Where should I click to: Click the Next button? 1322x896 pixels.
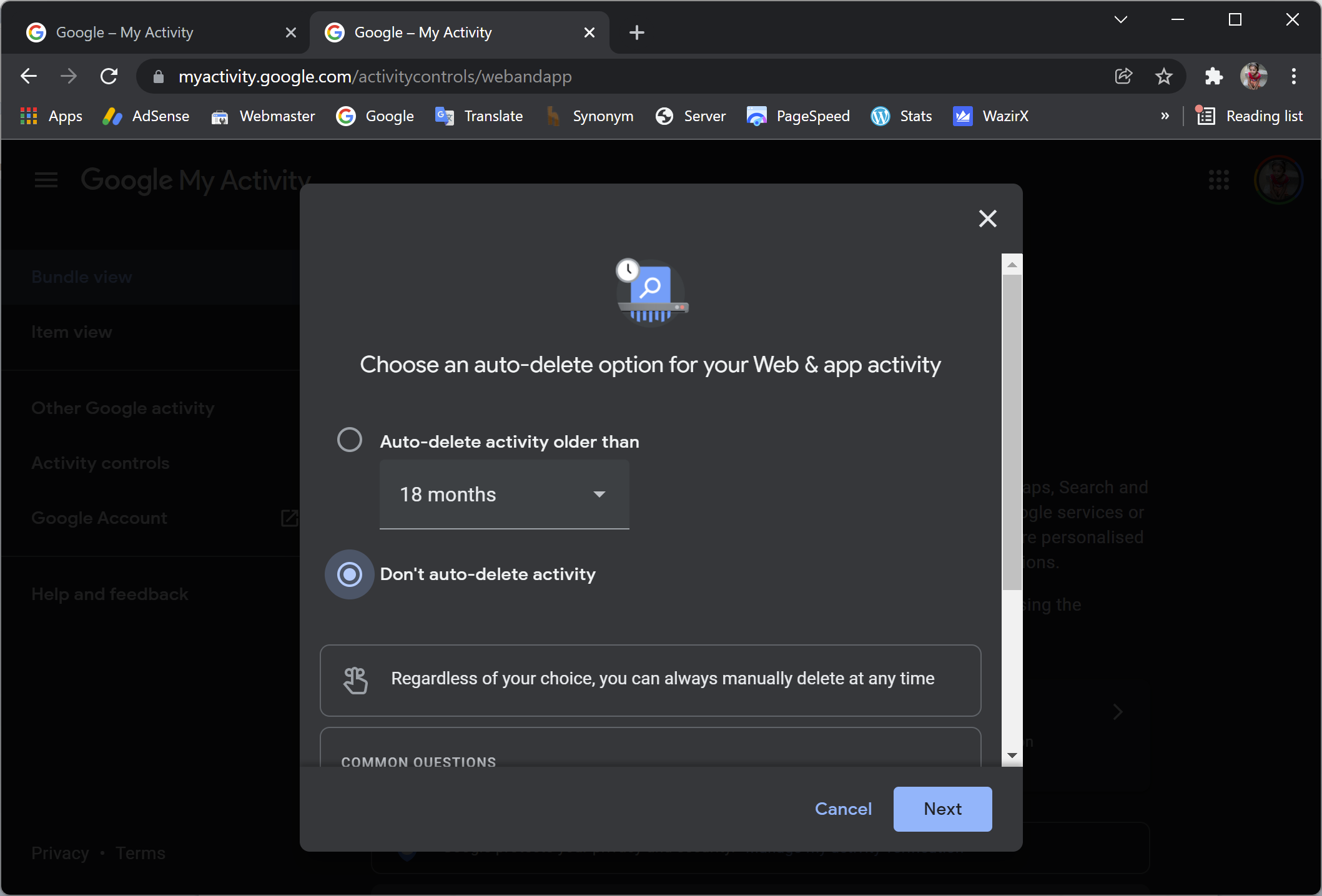tap(942, 809)
